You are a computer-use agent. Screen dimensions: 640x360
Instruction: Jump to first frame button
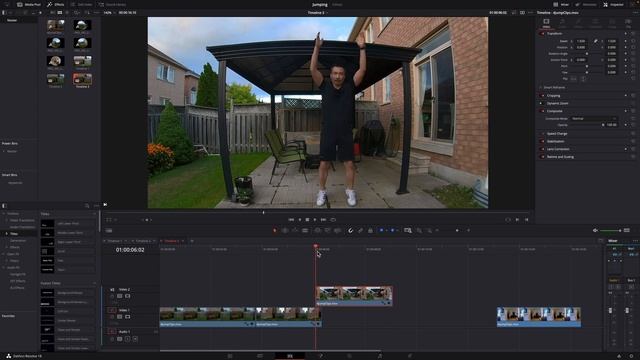click(291, 220)
